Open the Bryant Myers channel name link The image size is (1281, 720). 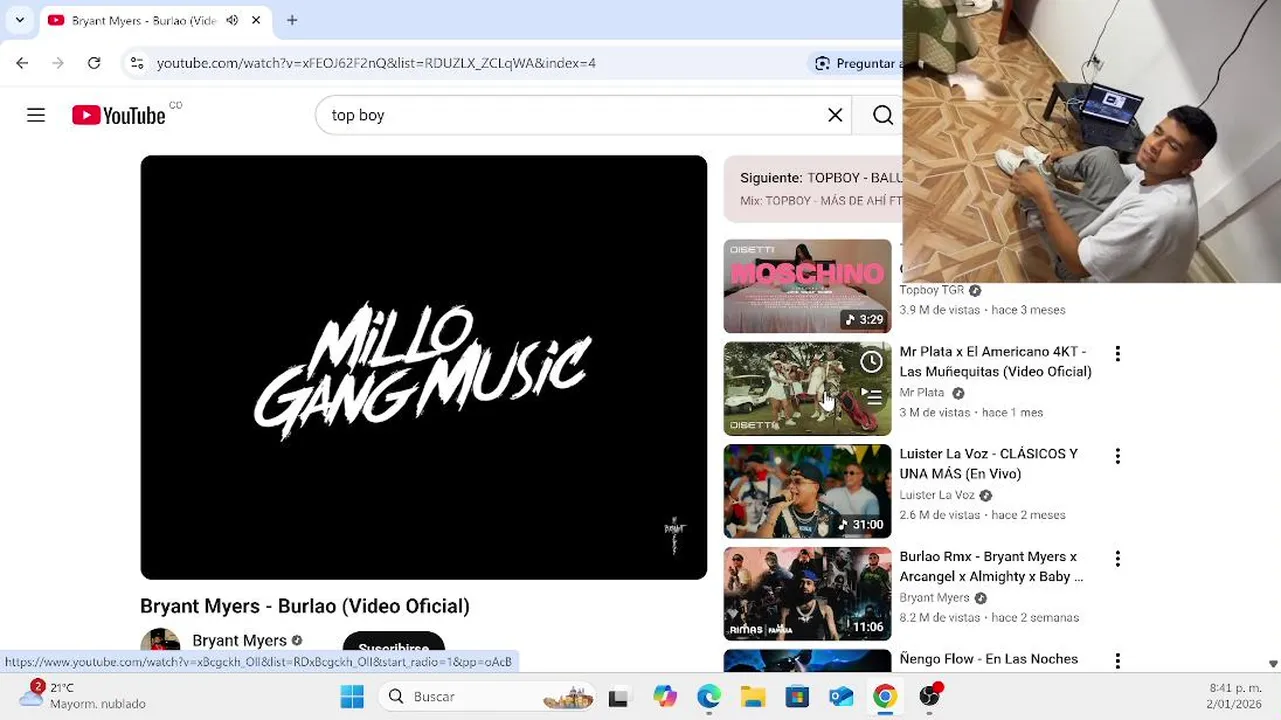pos(239,640)
